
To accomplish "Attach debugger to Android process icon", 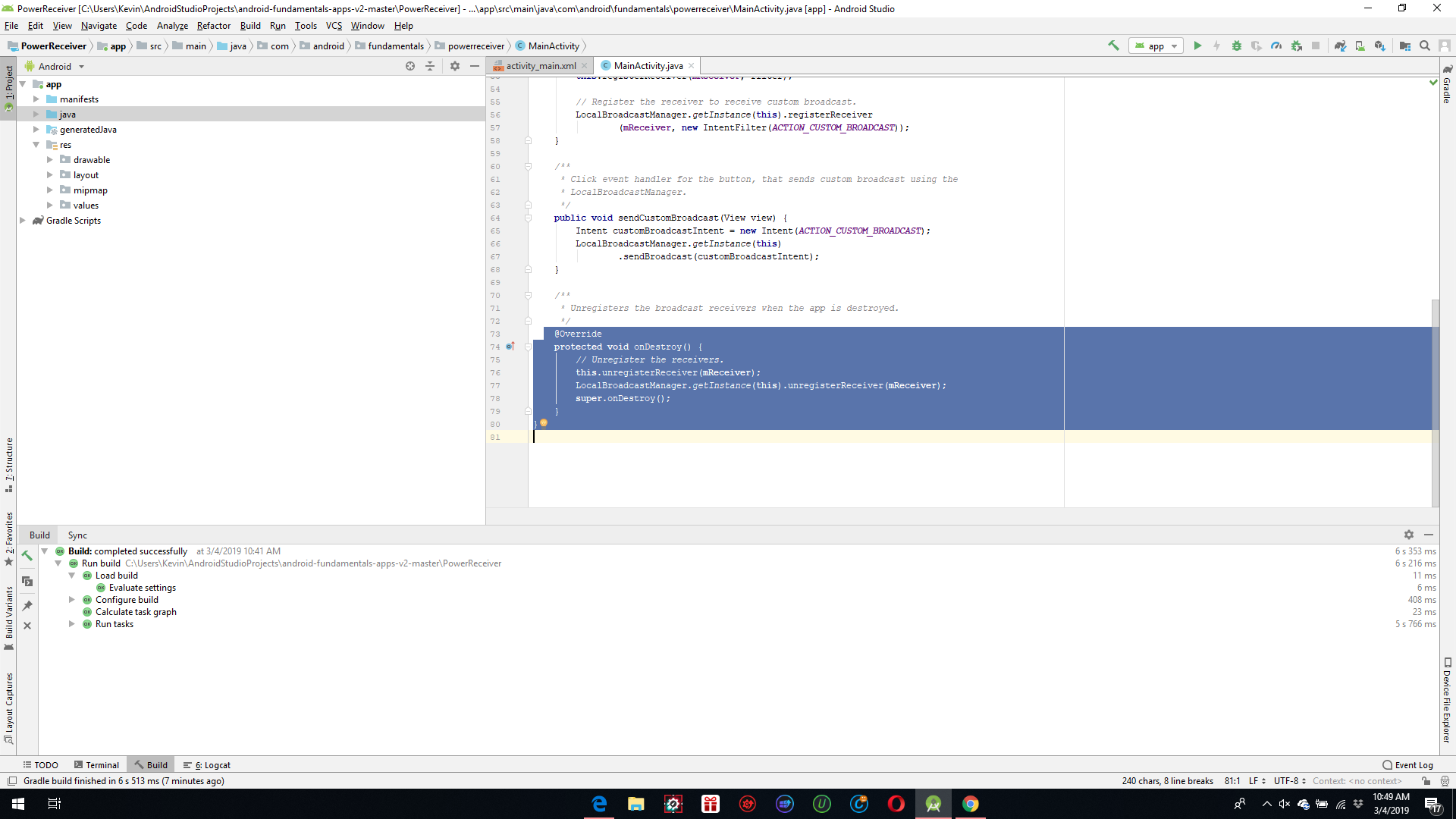I will pyautogui.click(x=1296, y=45).
